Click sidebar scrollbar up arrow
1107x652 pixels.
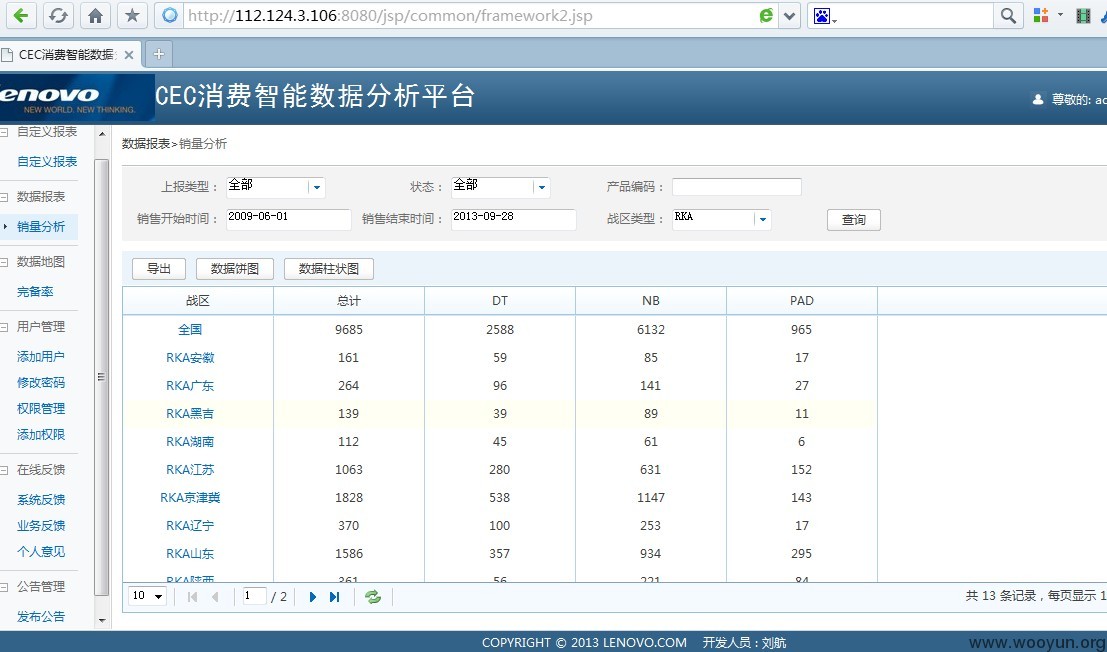click(x=102, y=133)
